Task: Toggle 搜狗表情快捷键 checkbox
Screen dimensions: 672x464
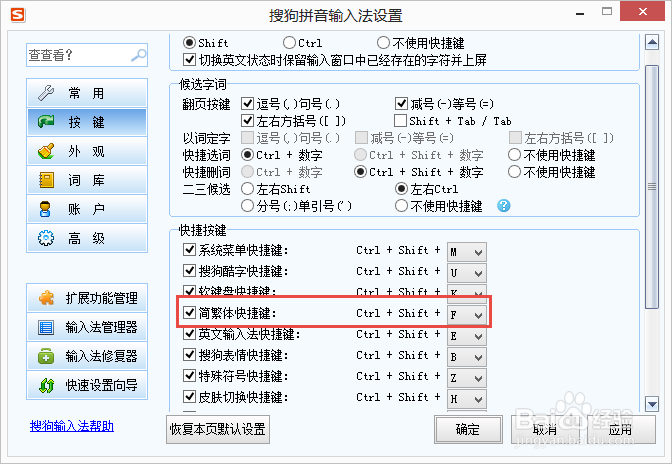Action: coord(189,355)
